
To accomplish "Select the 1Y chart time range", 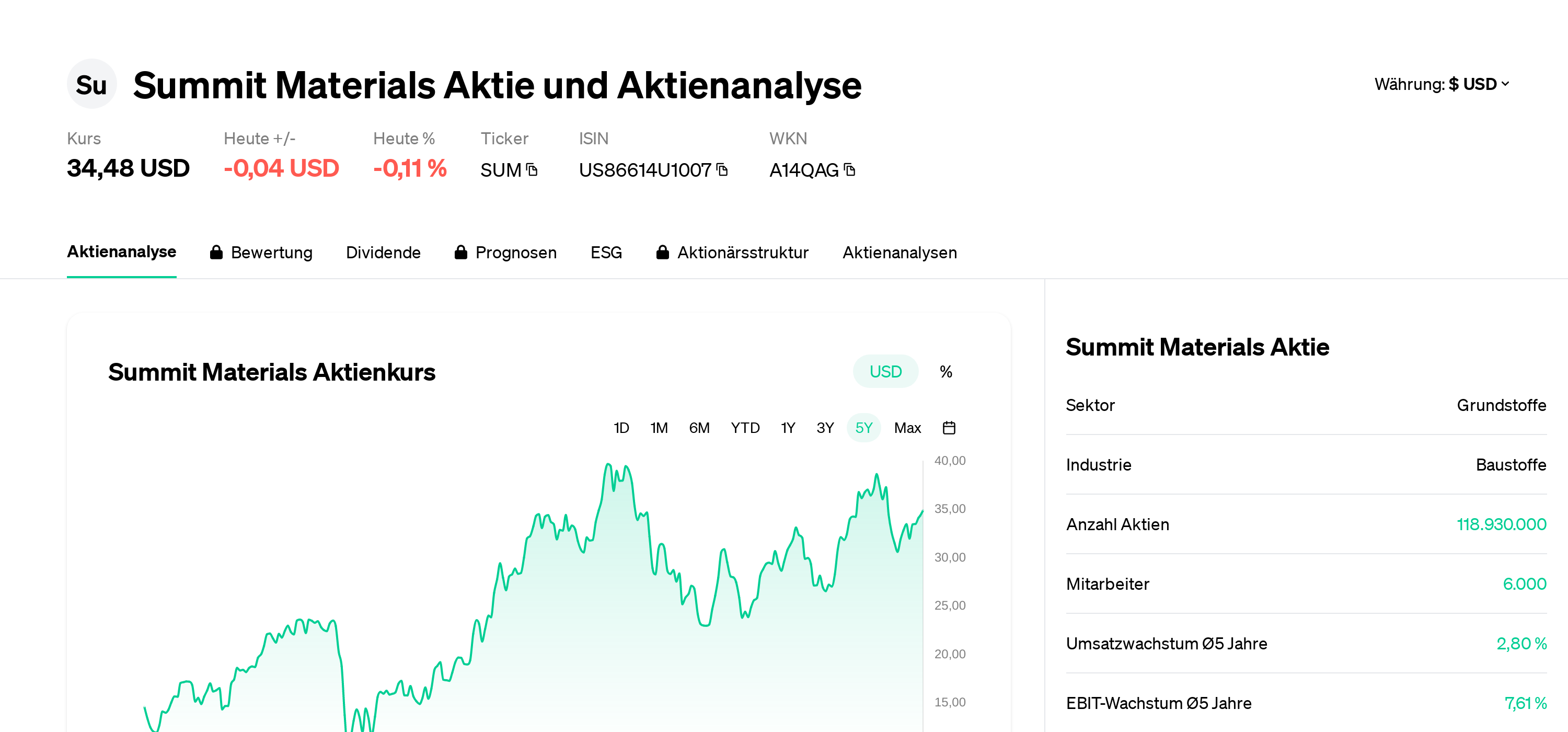I will pyautogui.click(x=787, y=428).
